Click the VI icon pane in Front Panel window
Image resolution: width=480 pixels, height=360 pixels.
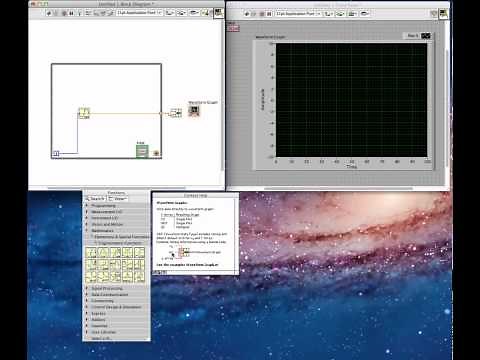443,13
